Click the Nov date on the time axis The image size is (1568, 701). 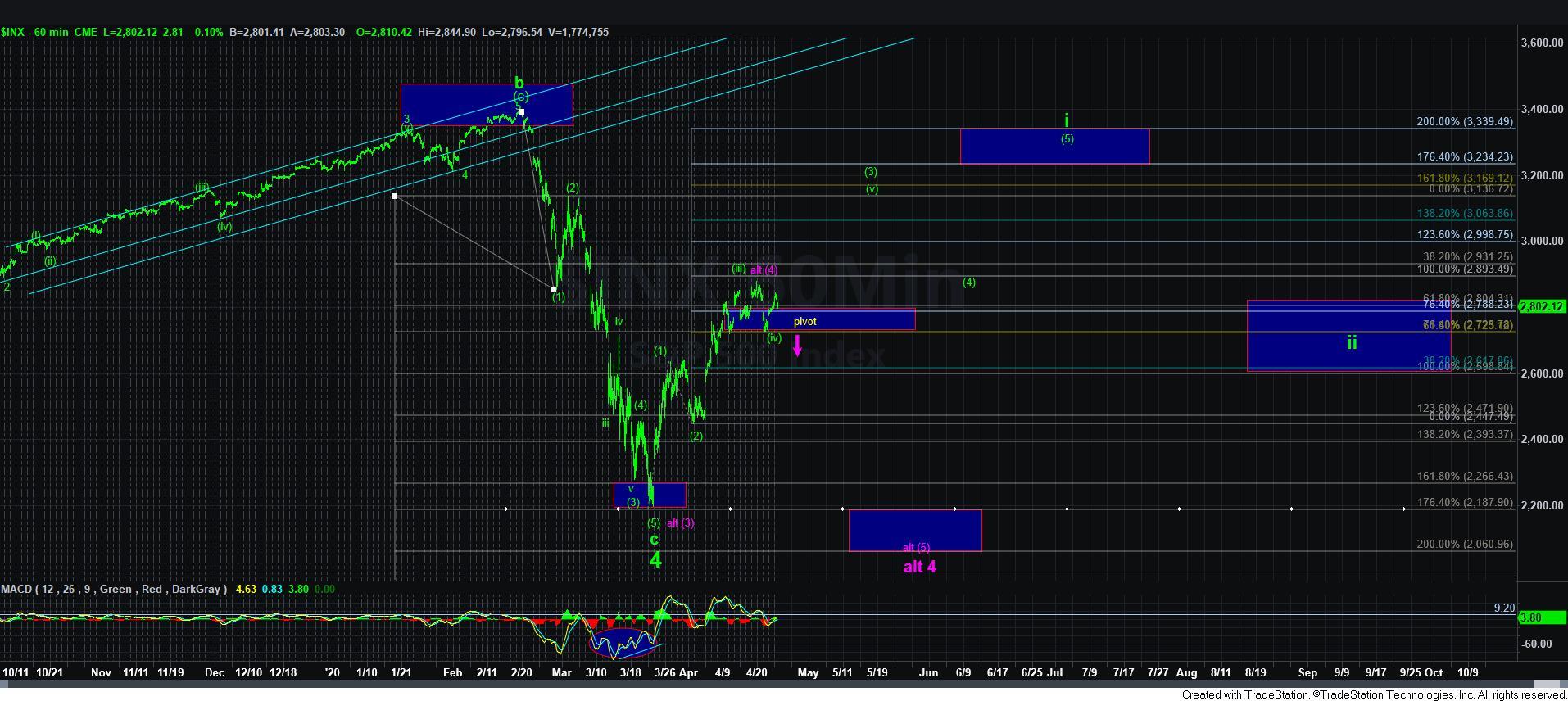coord(101,672)
